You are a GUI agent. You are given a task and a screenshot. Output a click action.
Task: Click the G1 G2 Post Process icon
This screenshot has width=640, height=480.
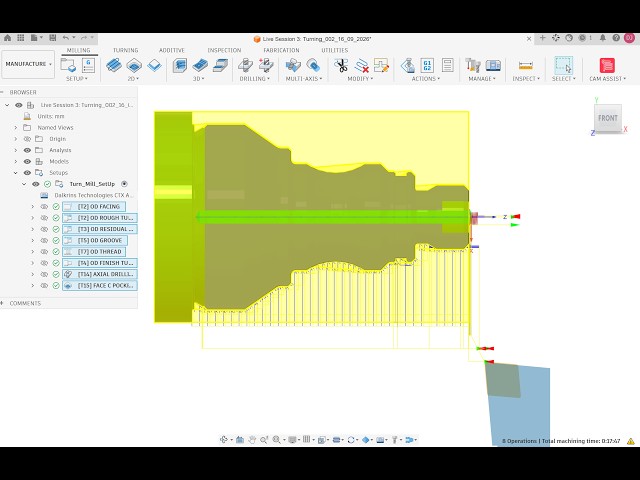coord(427,65)
